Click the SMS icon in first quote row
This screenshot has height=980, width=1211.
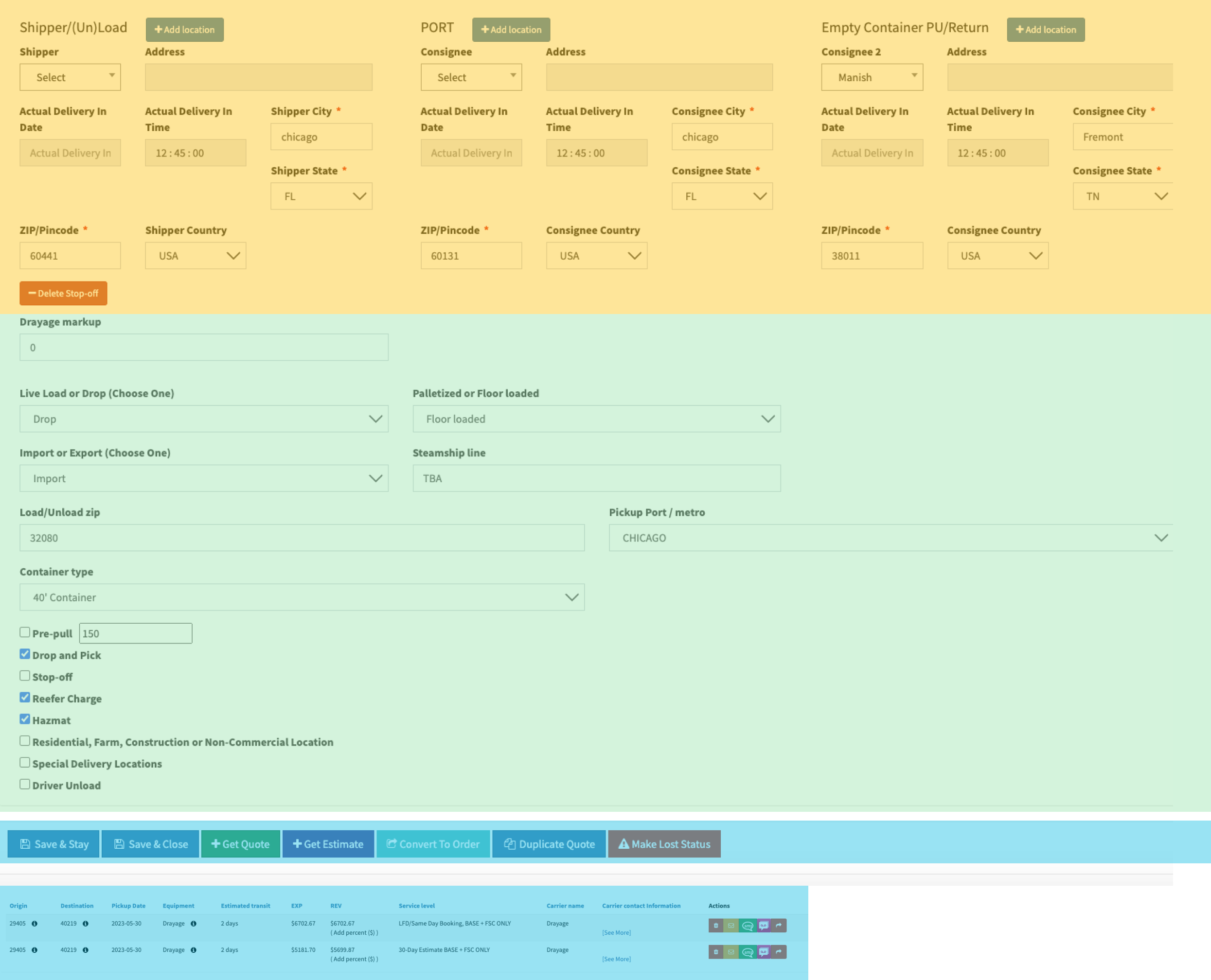point(748,926)
